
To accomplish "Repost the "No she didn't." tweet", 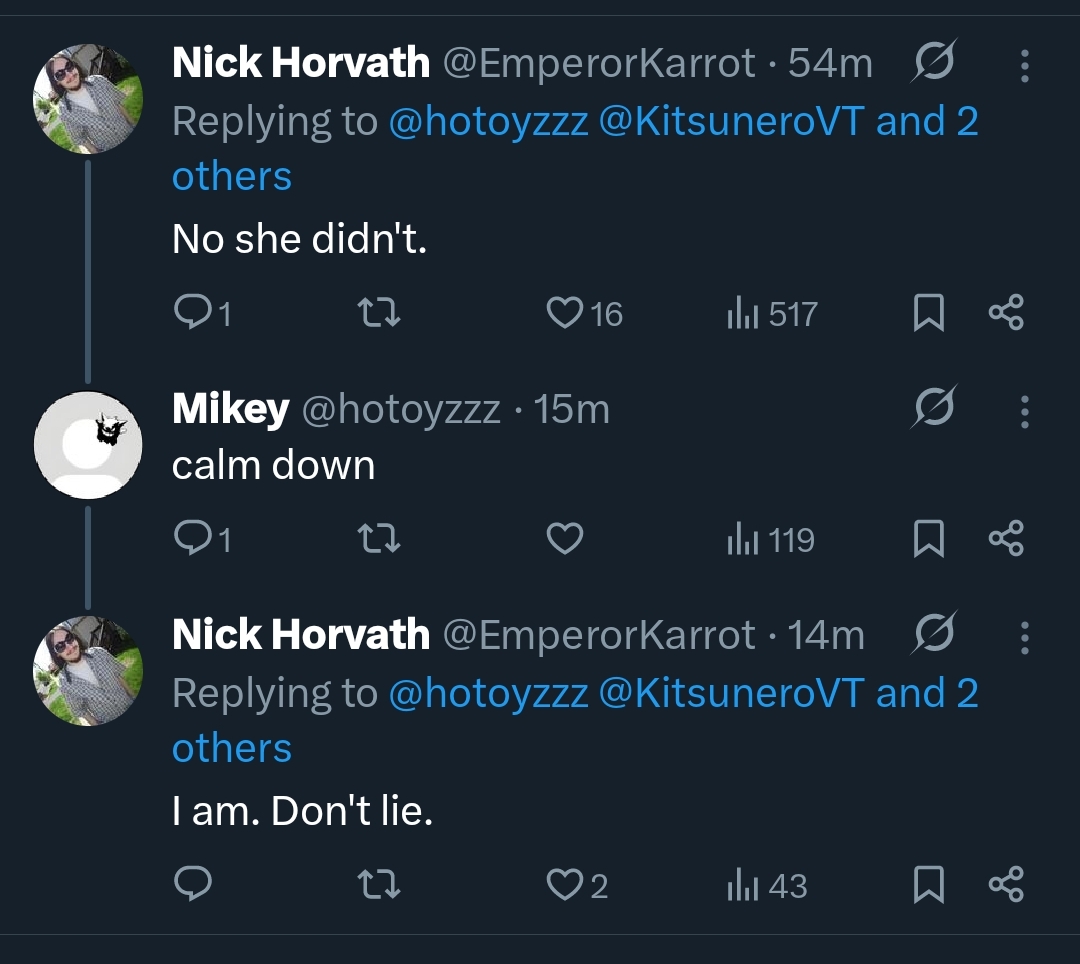I will [x=380, y=314].
